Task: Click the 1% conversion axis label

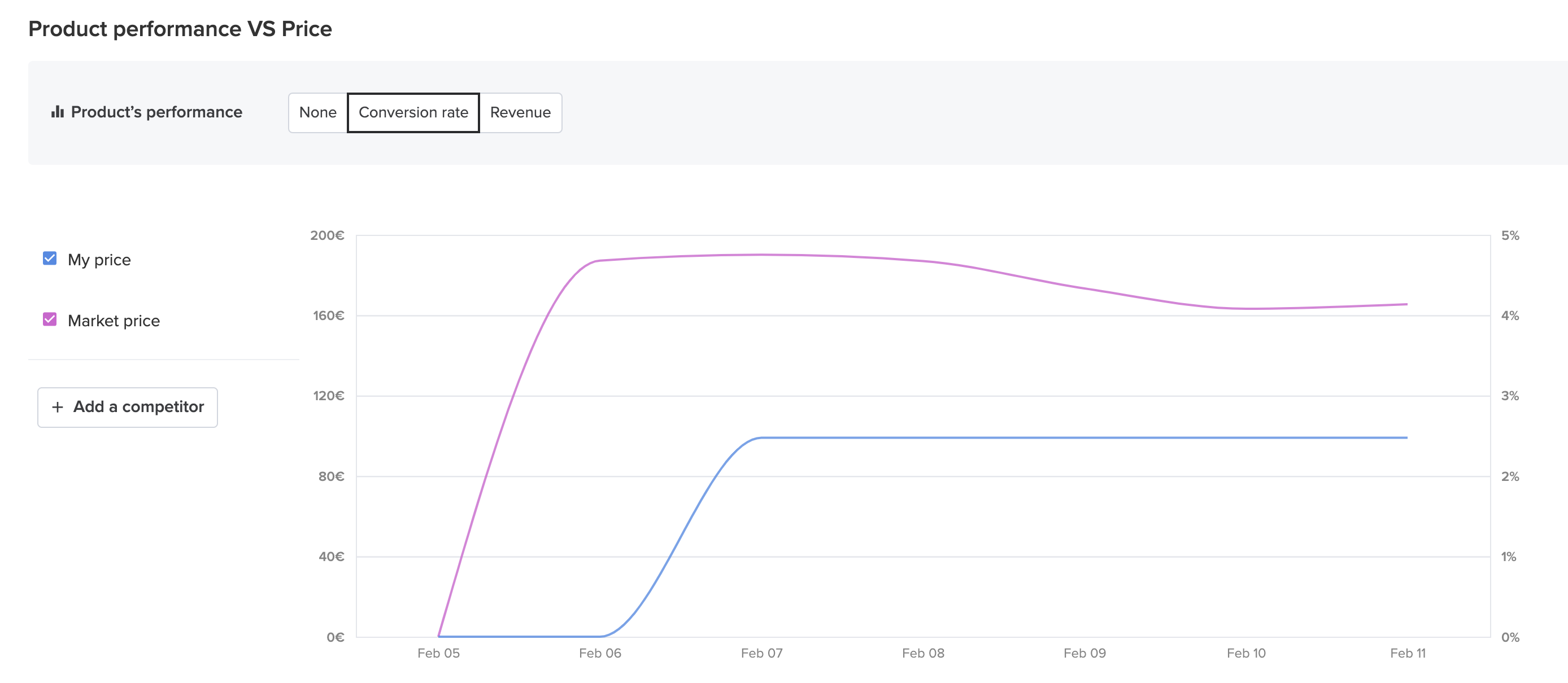Action: click(1508, 557)
